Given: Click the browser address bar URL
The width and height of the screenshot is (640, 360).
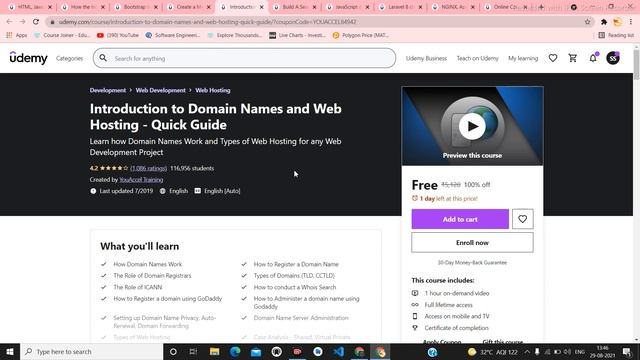Looking at the screenshot, I should (x=207, y=22).
